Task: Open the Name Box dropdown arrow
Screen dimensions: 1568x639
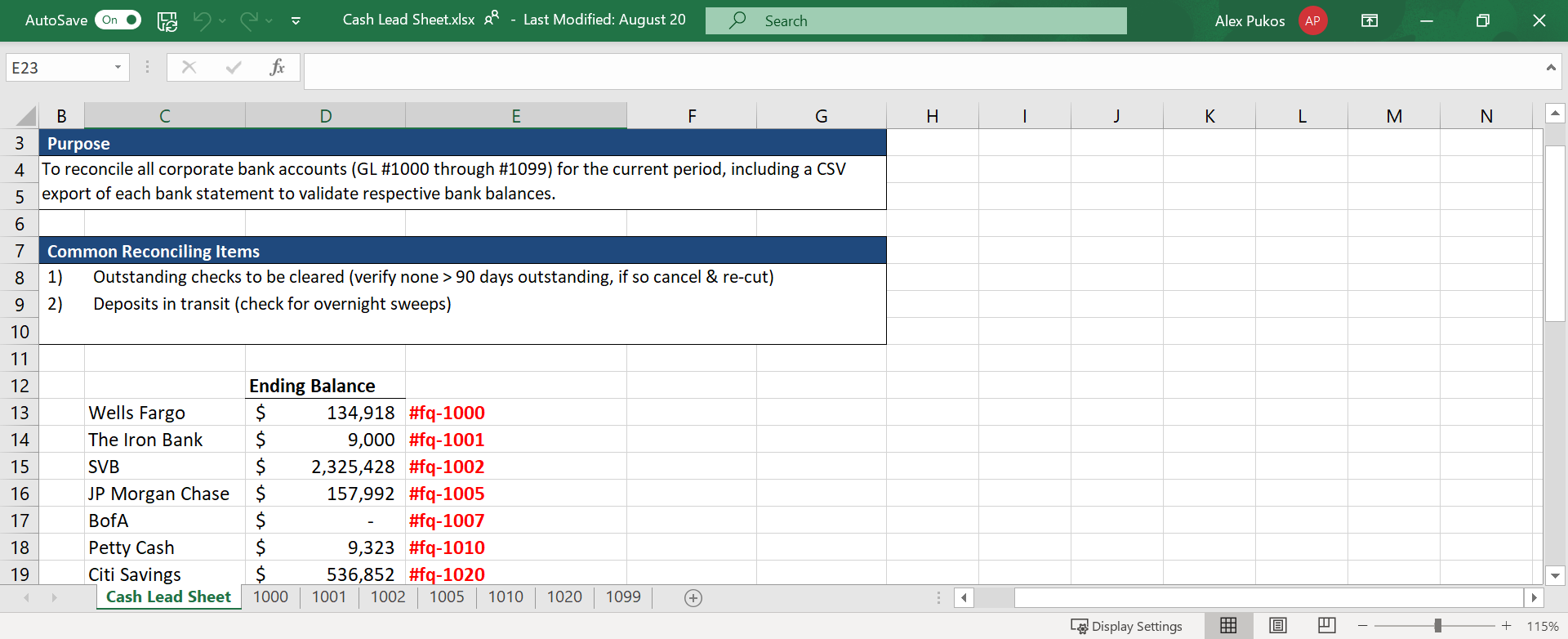Action: [x=118, y=68]
